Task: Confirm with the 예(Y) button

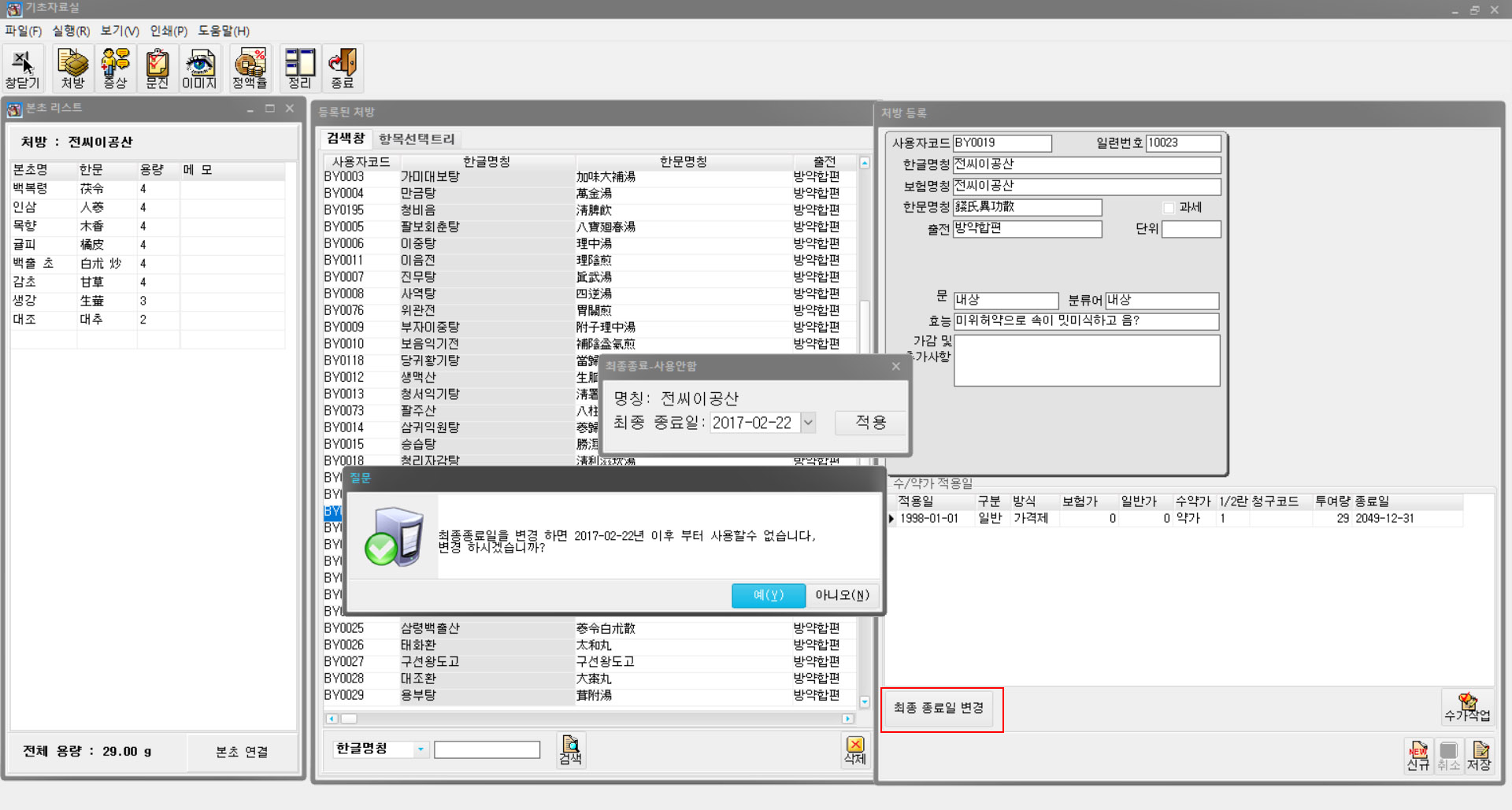Action: [x=768, y=595]
